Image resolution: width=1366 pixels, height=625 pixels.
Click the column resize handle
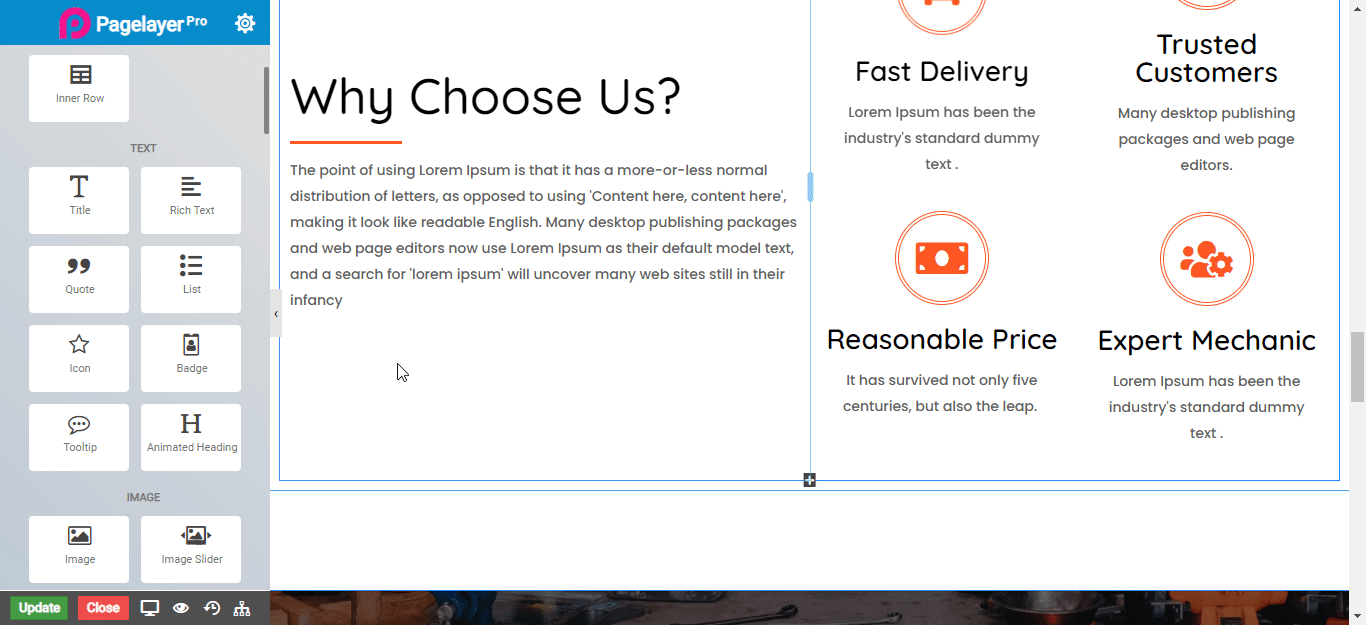point(810,187)
